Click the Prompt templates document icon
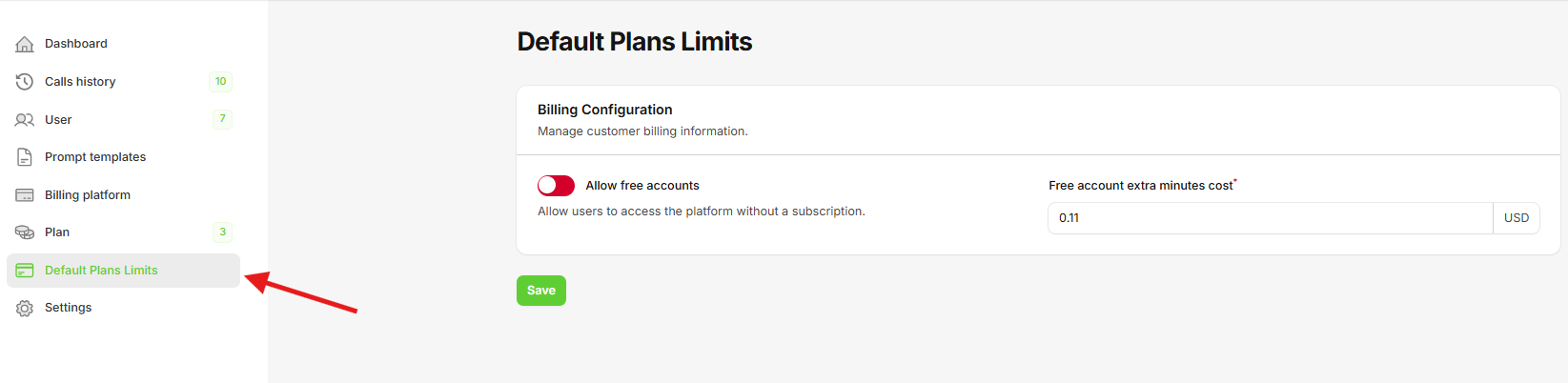This screenshot has height=383, width=1568. pos(25,157)
